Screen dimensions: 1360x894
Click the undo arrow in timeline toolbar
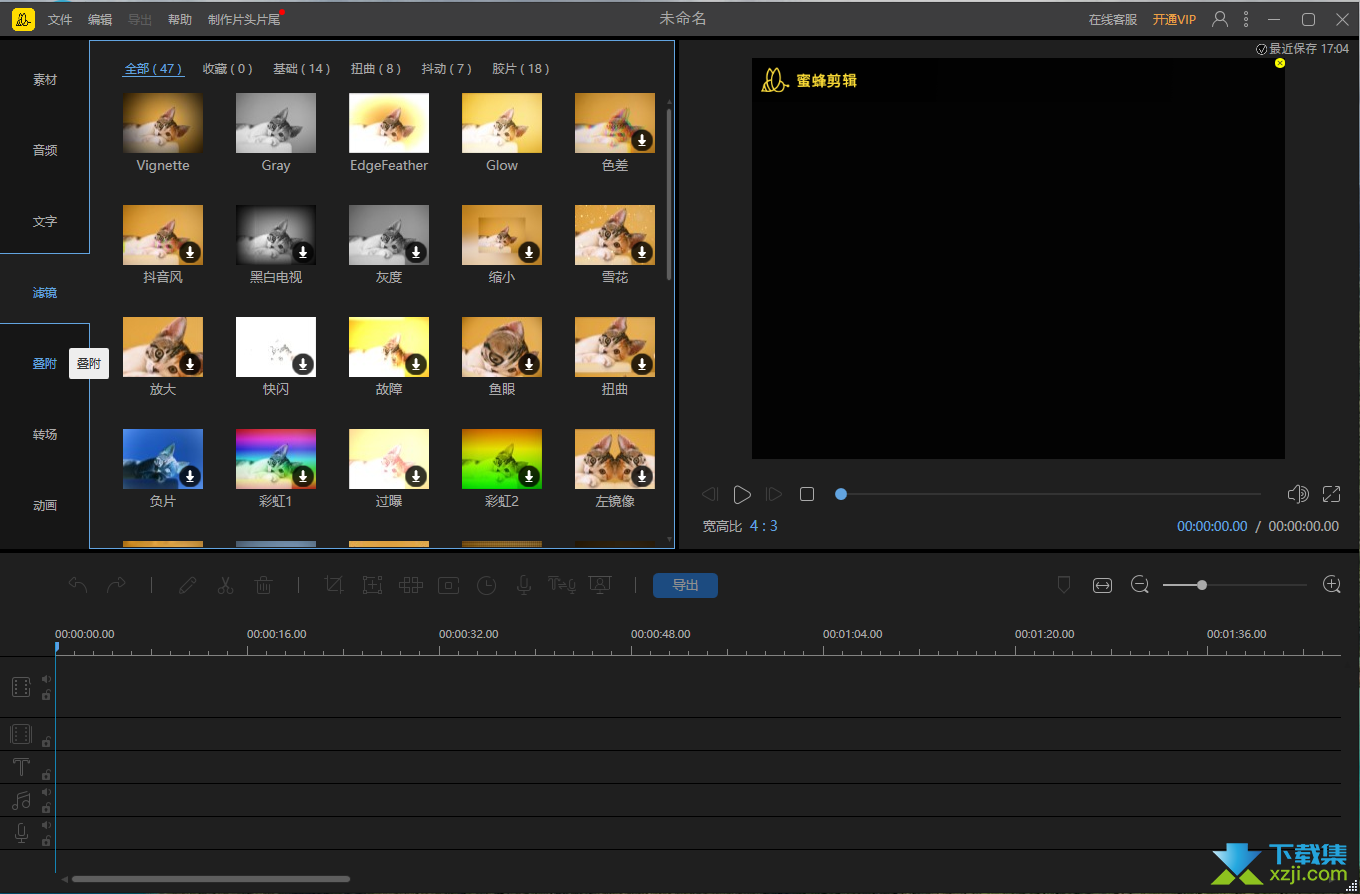point(78,585)
